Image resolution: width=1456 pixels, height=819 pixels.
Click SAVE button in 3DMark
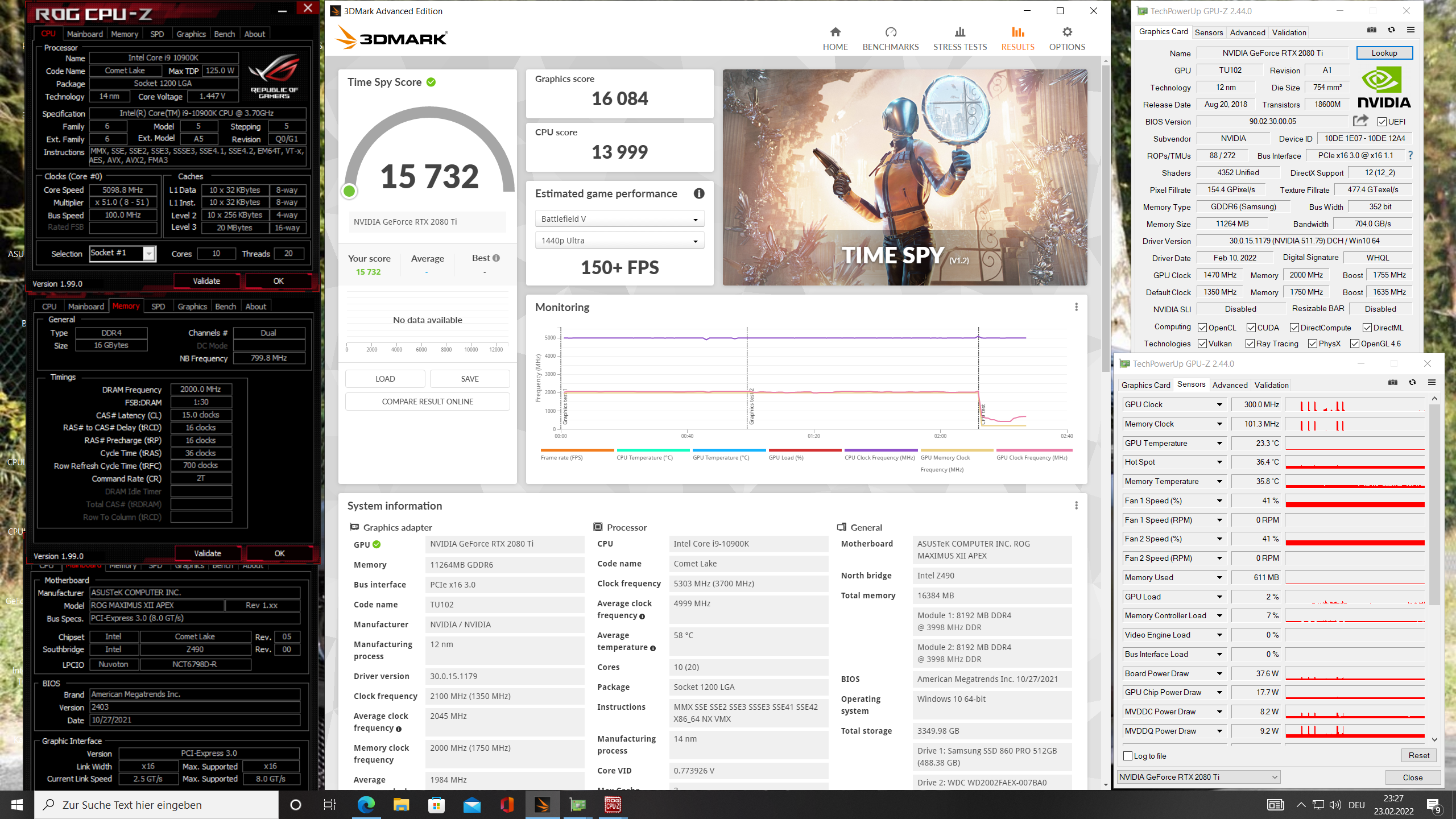pyautogui.click(x=470, y=379)
